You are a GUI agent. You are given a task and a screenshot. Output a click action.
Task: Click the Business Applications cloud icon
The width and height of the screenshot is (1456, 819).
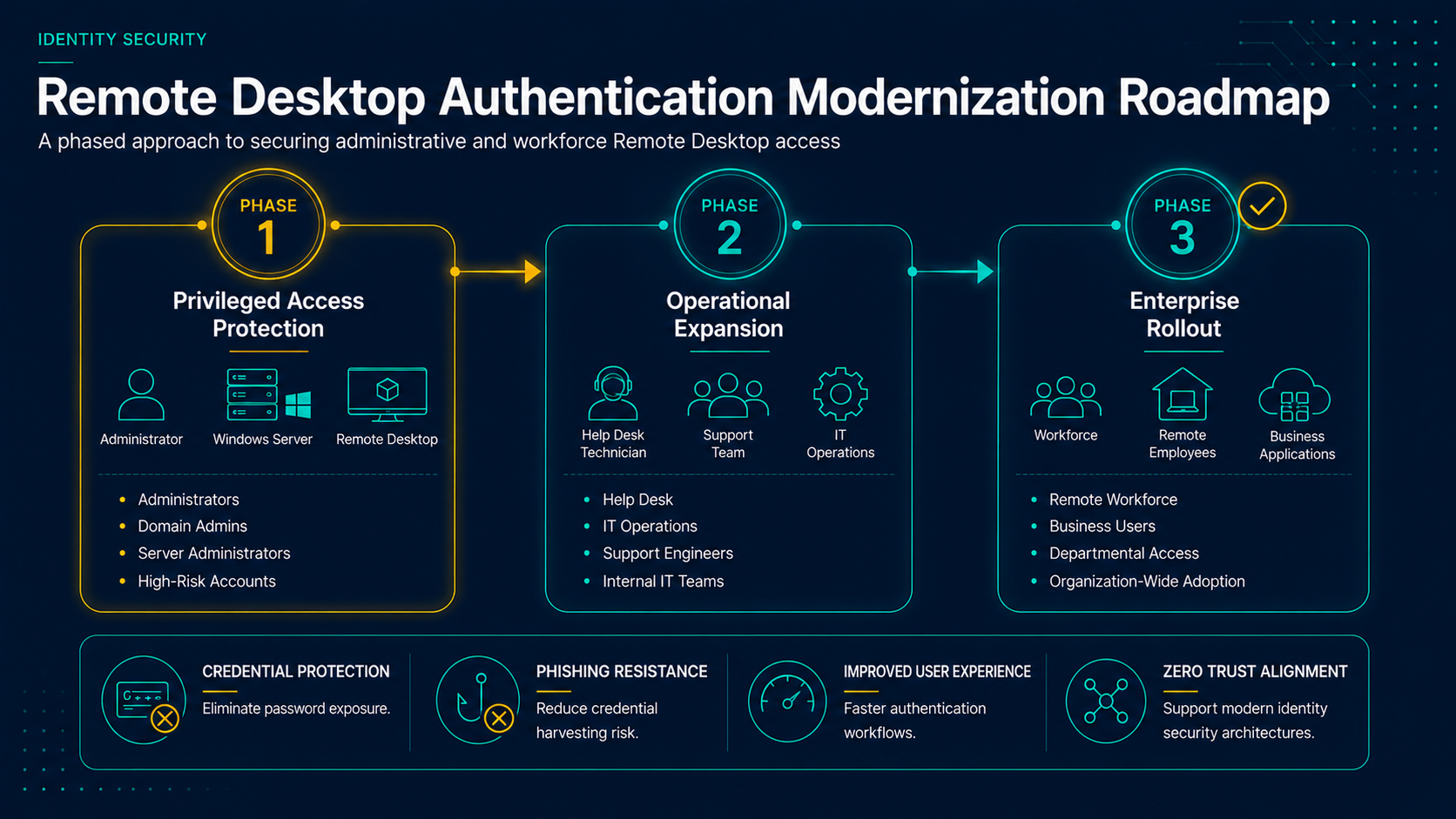pos(1295,395)
